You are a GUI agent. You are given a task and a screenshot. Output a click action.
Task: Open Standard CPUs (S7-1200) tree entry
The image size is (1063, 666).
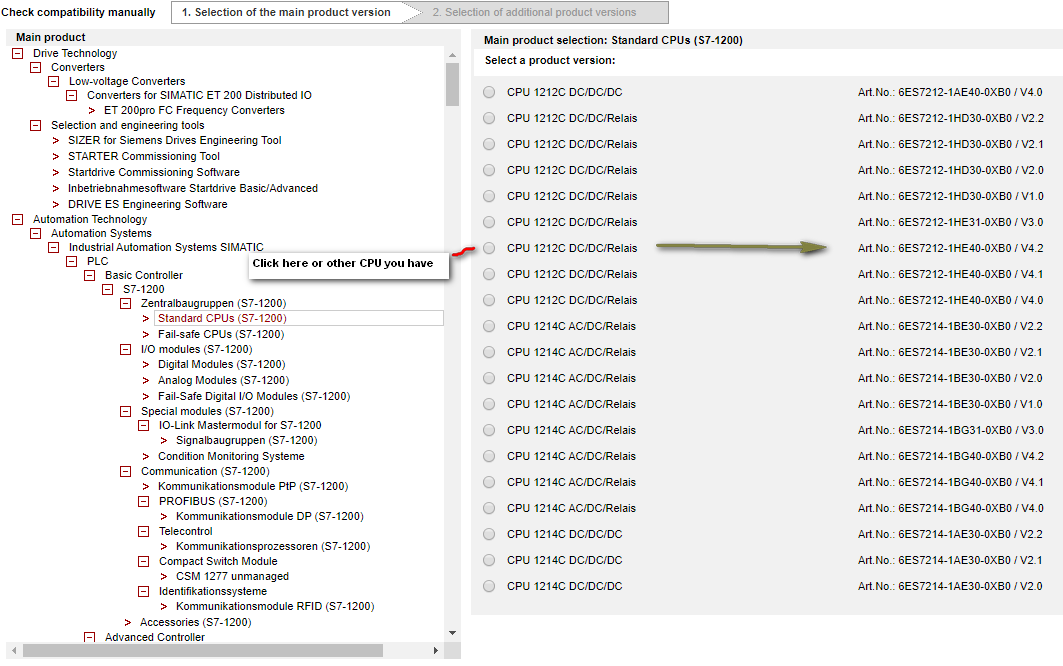click(222, 318)
